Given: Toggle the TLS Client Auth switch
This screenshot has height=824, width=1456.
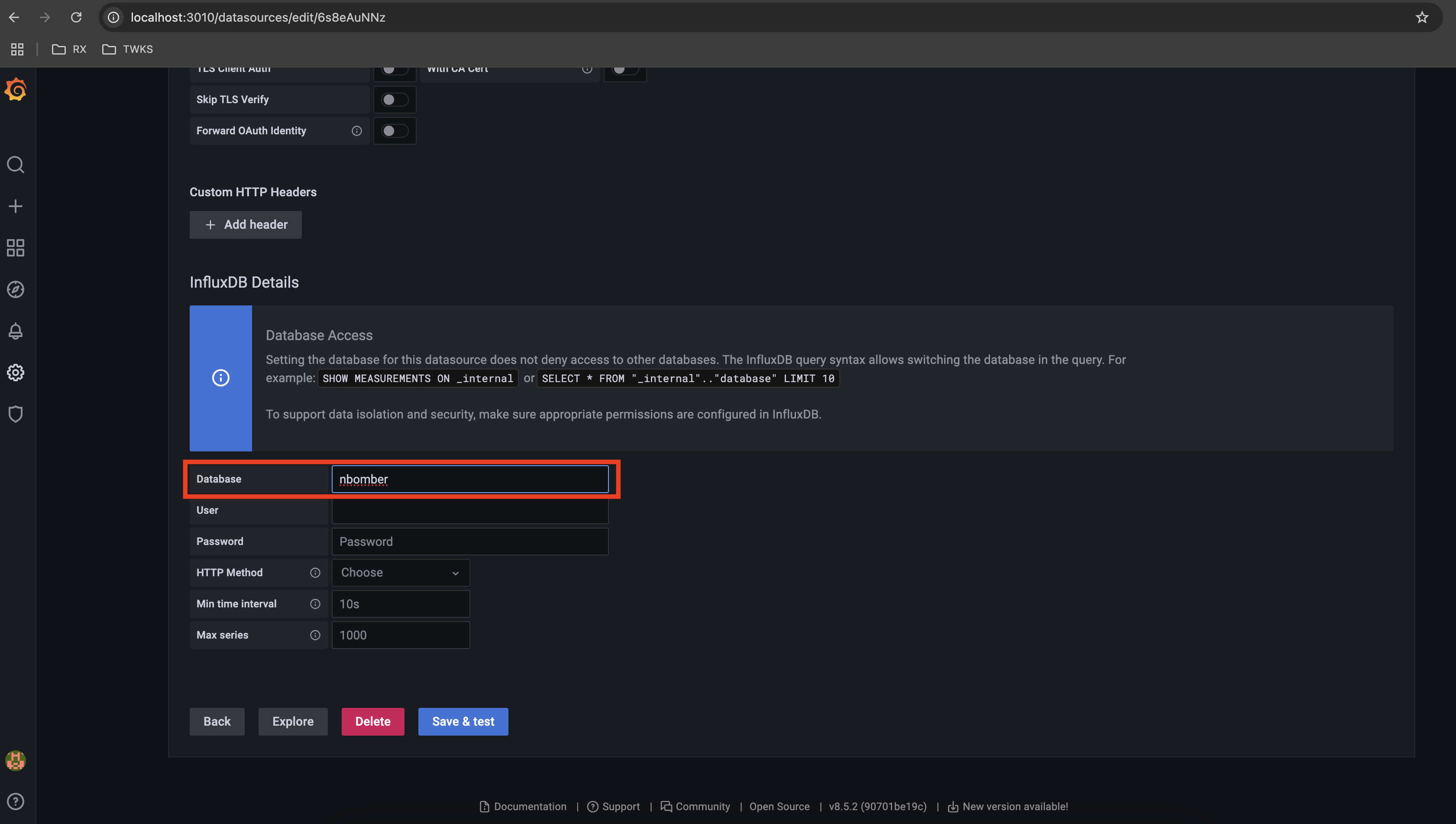Looking at the screenshot, I should (x=393, y=68).
